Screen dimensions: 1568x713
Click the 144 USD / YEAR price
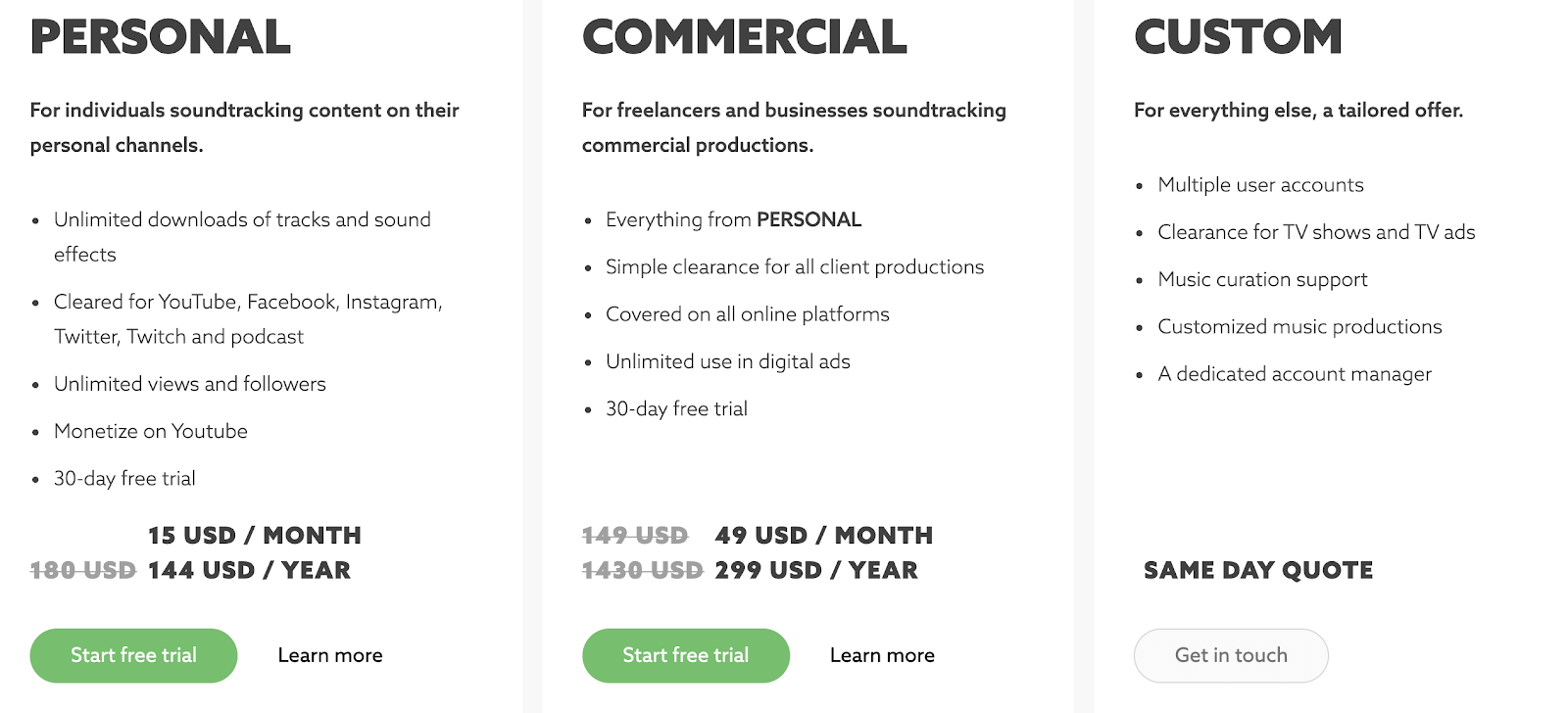[249, 570]
